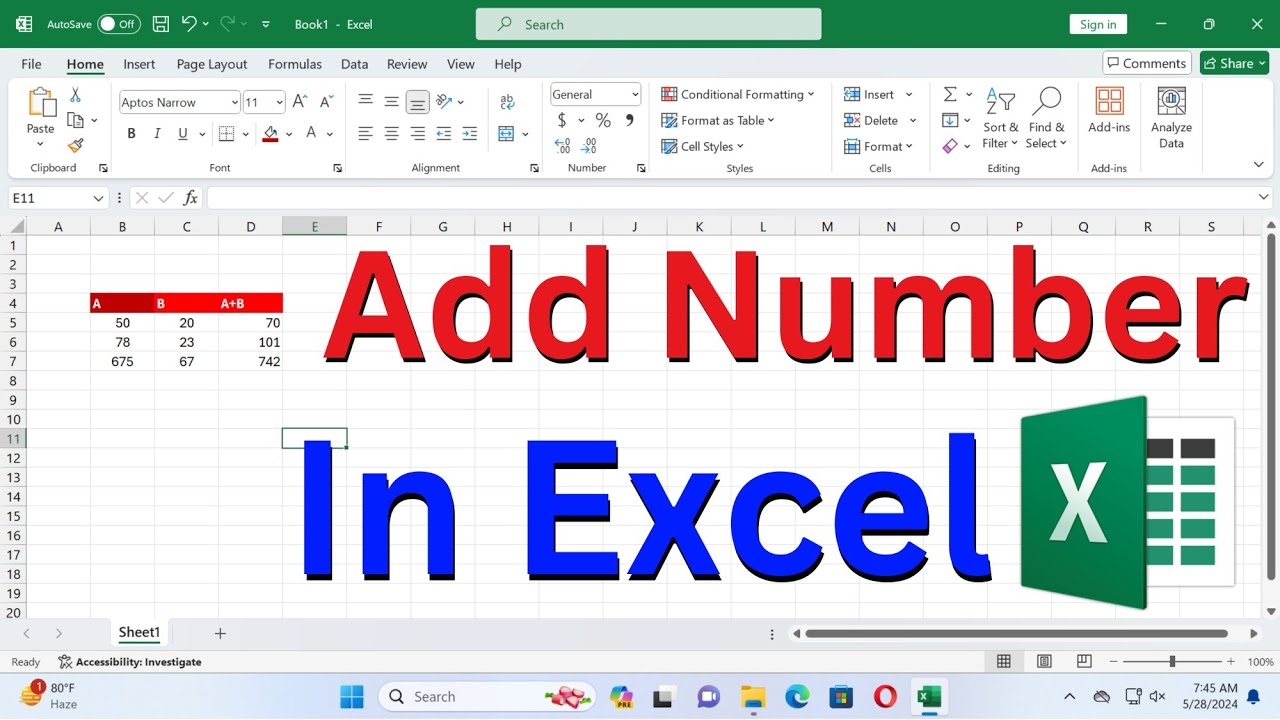Click the Decrease Indent icon
The image size is (1280, 720).
click(x=444, y=133)
